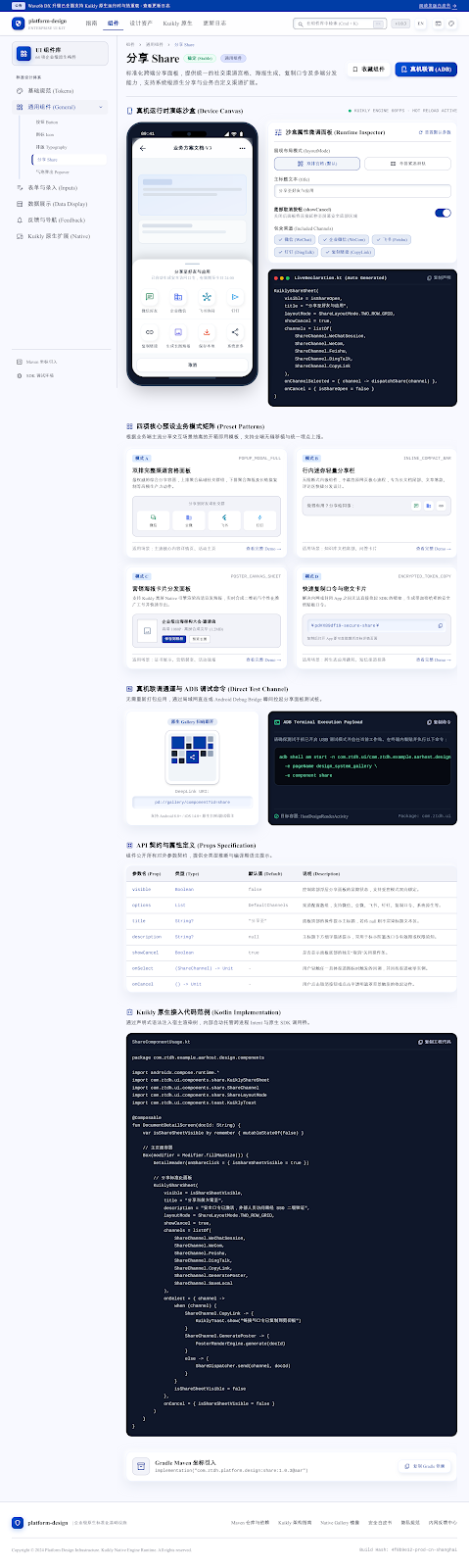This screenshot has height=1568, width=469.
Task: Expand Kuikly 原生扩展 (Native) in the sidebar
Action: coord(61,236)
